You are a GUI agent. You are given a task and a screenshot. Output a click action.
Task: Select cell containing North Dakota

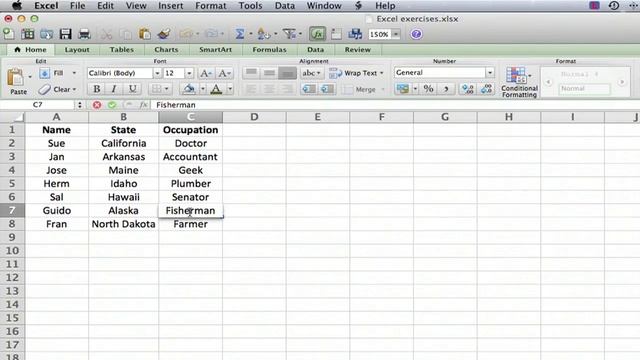tap(123, 224)
